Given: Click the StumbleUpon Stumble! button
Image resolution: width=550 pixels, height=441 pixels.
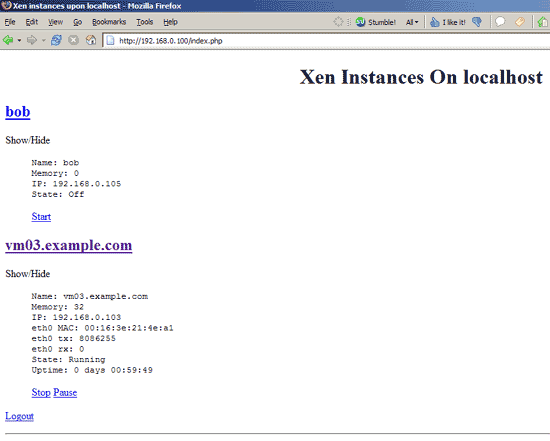Looking at the screenshot, I should point(376,22).
